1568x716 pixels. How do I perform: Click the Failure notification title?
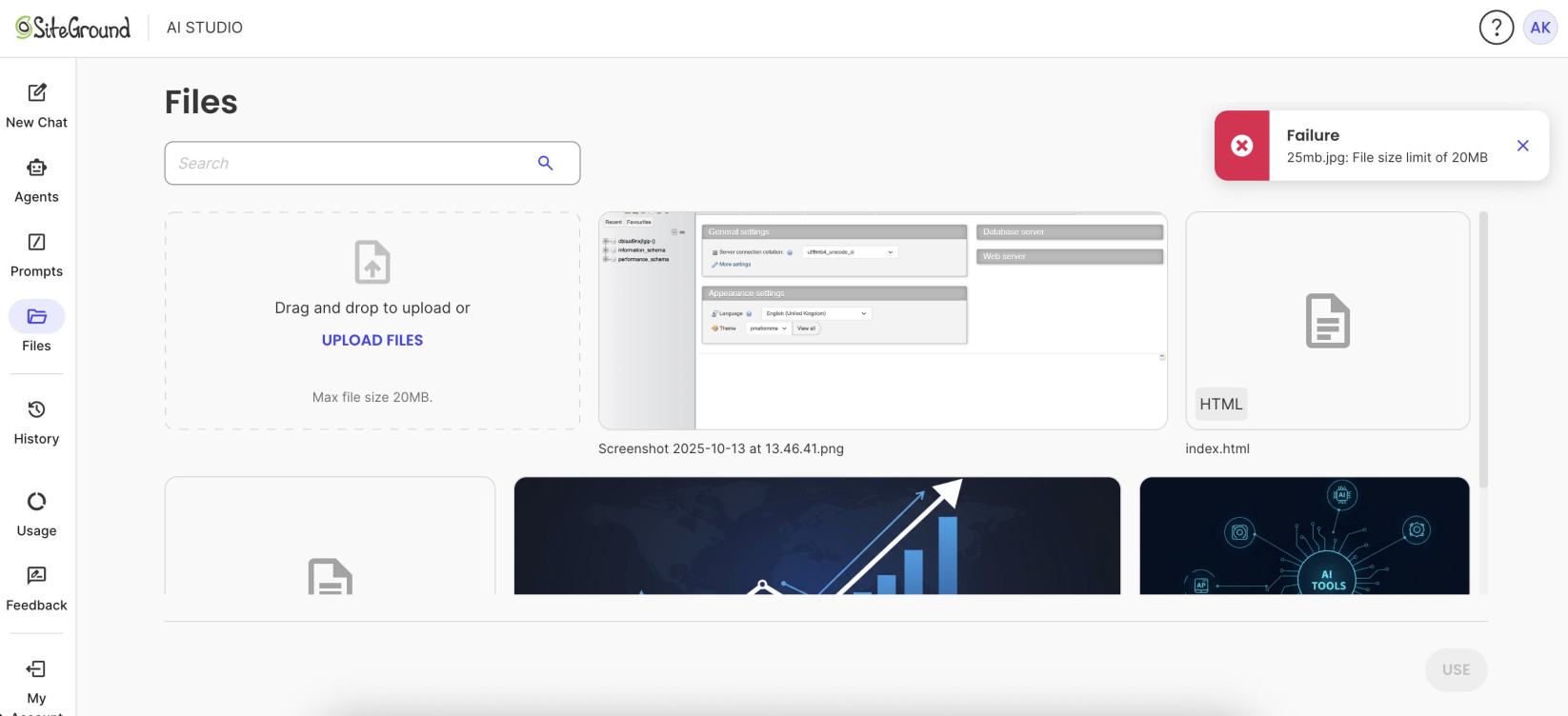(x=1313, y=135)
